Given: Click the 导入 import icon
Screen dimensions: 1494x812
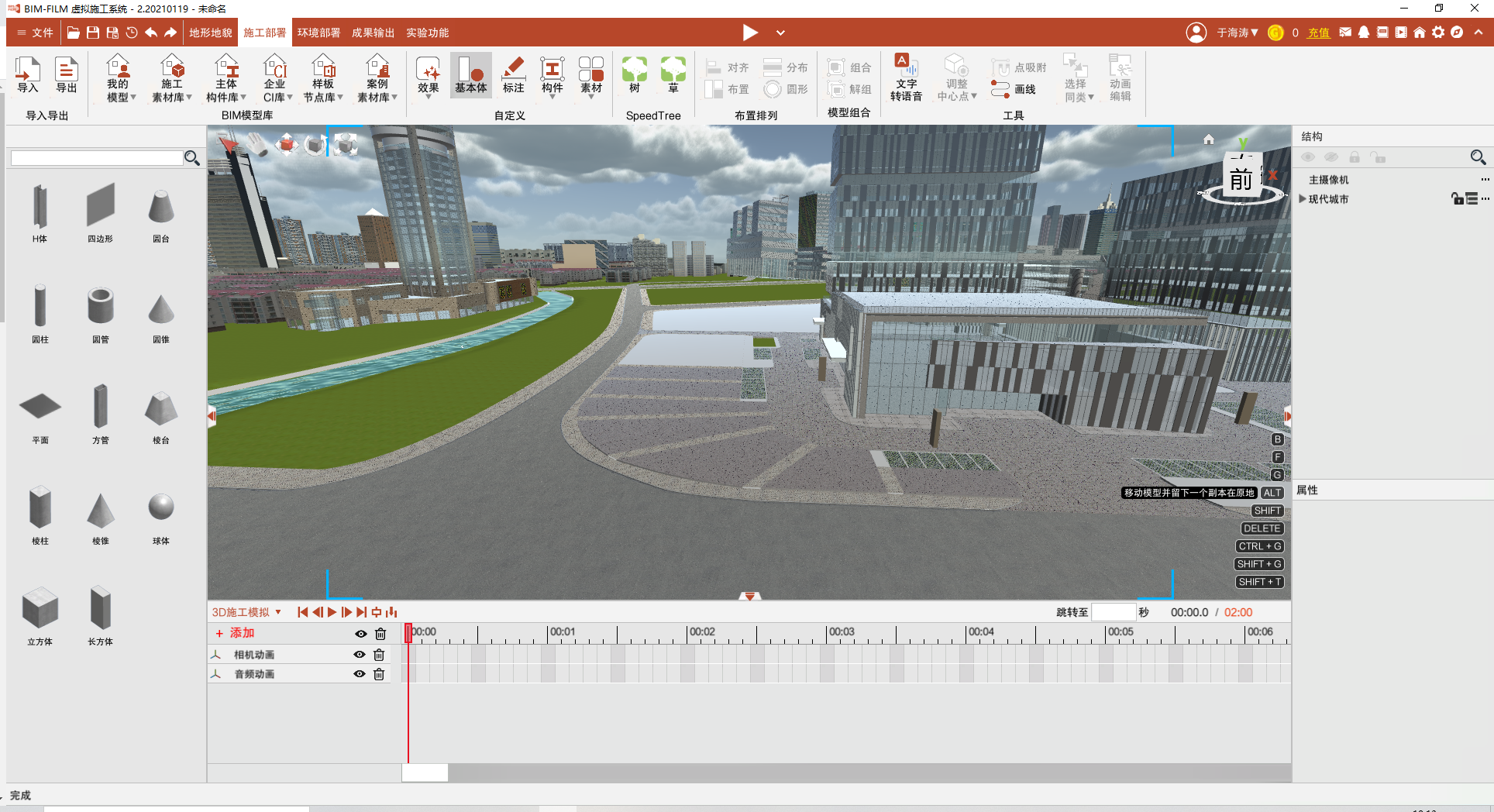Looking at the screenshot, I should click(x=28, y=74).
